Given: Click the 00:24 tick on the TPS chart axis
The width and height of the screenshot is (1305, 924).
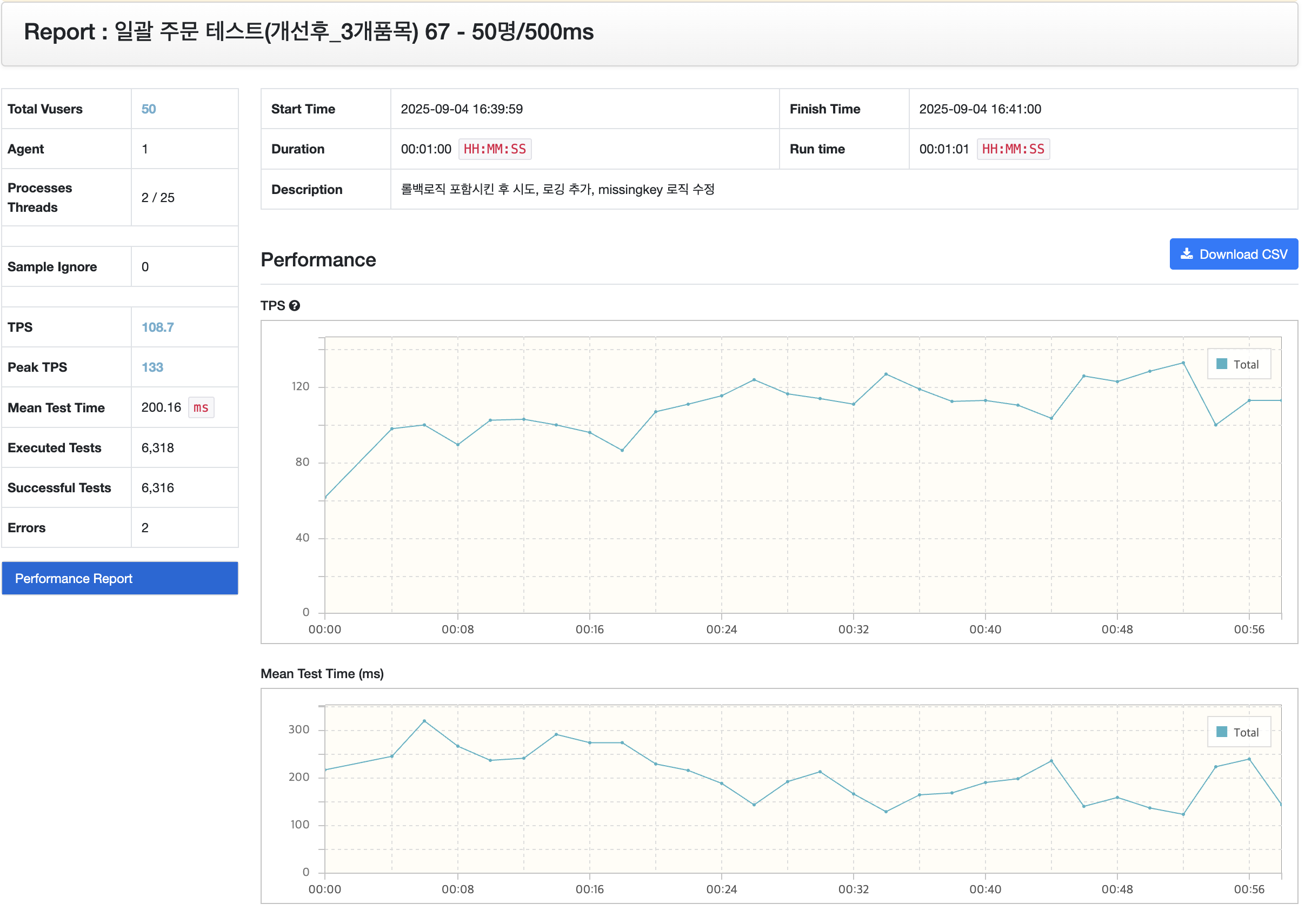Looking at the screenshot, I should coord(721,630).
